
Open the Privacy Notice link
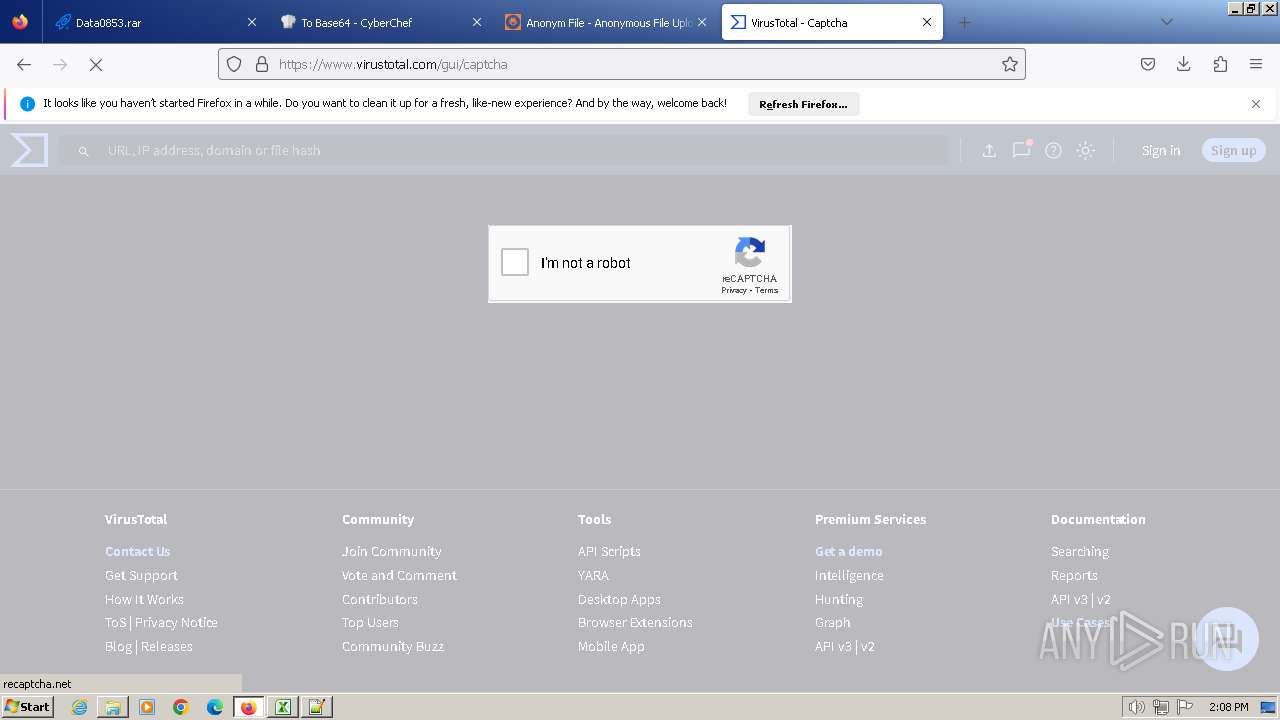(176, 622)
